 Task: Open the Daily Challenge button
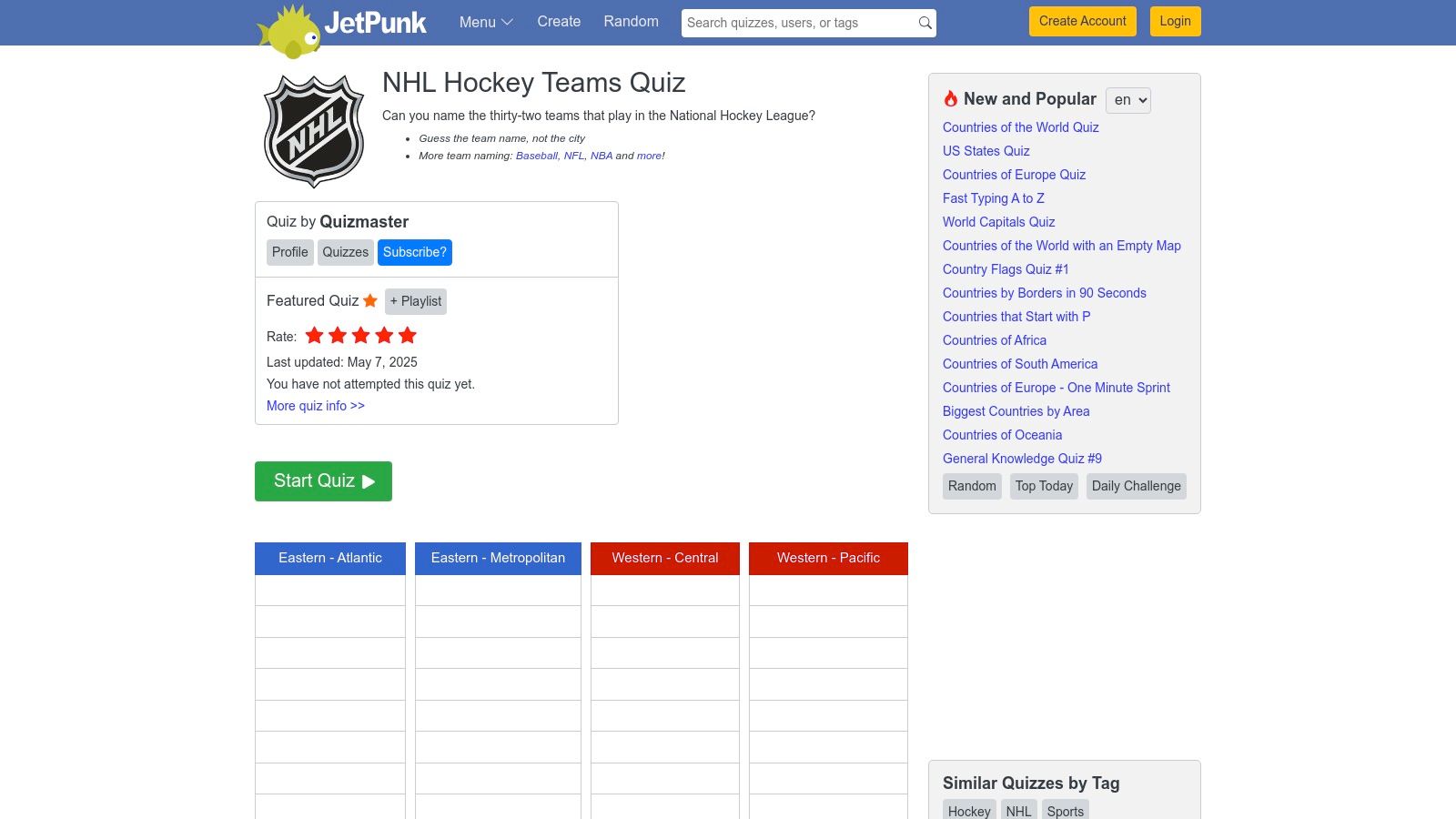[1136, 486]
